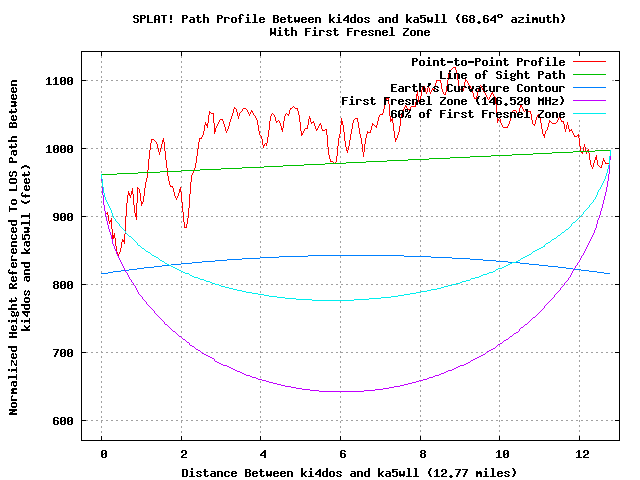Click the cyan legend line sample for 60% Fresnel
Image resolution: width=640 pixels, height=480 pixels.
click(589, 114)
